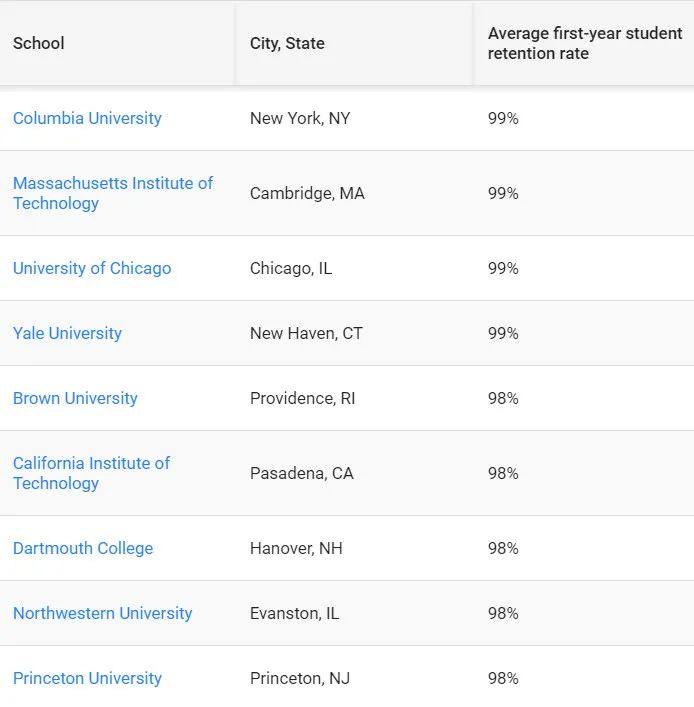694x707 pixels.
Task: Visit the Brown University link
Action: (75, 398)
